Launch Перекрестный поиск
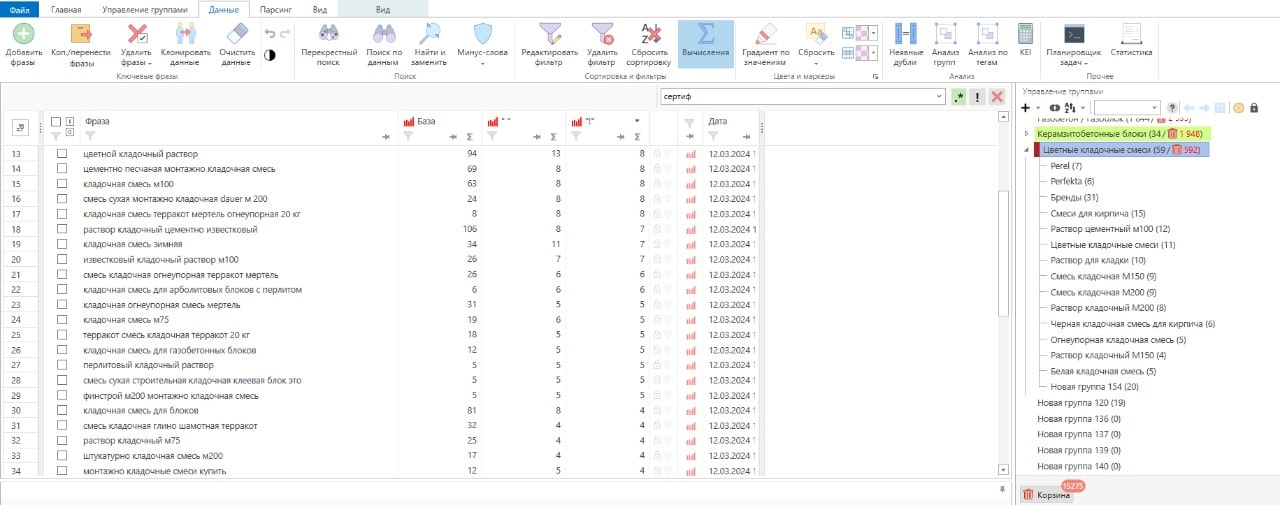The height and width of the screenshot is (505, 1280). click(x=328, y=36)
